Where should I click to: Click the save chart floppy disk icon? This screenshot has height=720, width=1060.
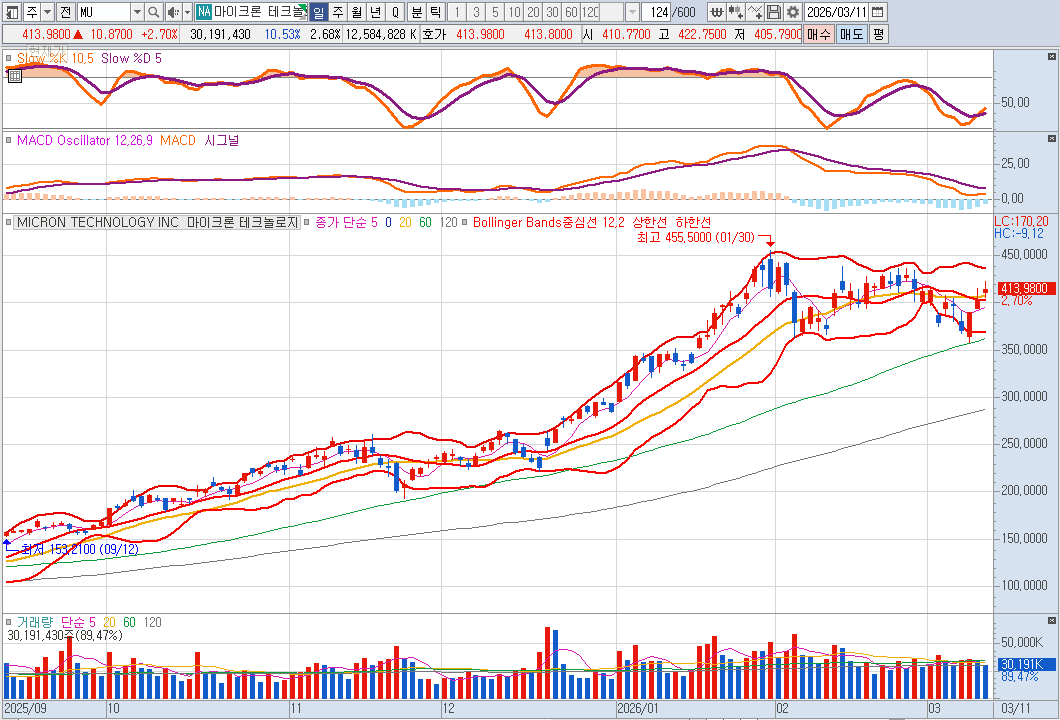point(774,12)
